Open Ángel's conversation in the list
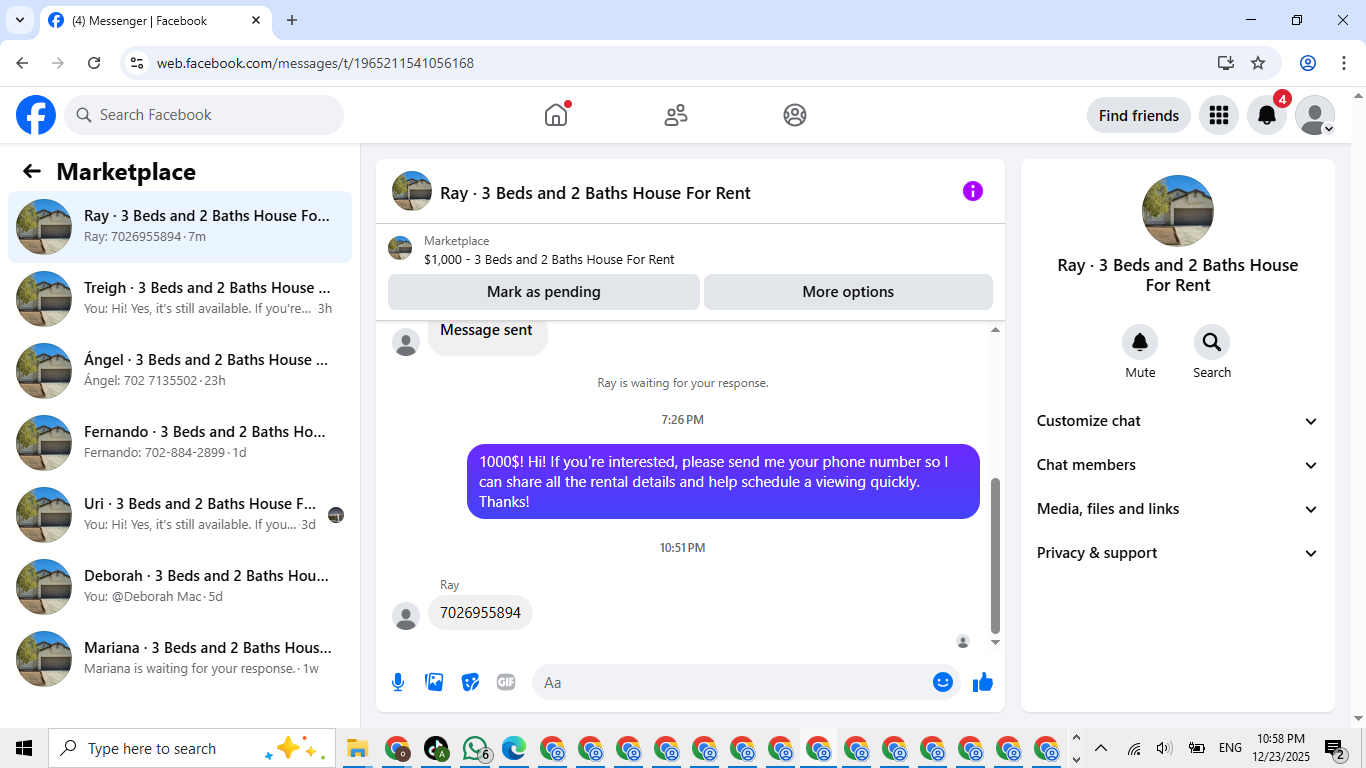 point(180,370)
